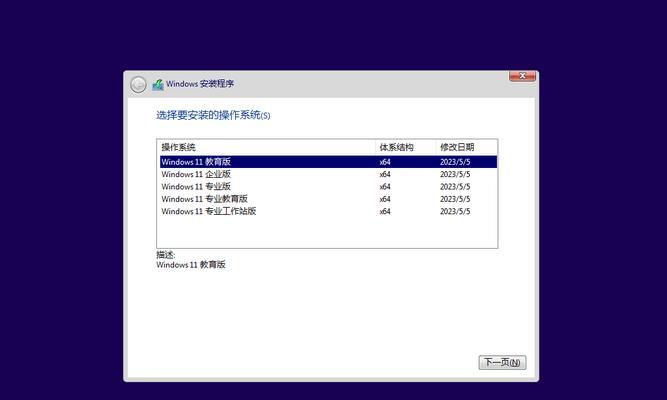
Task: Click the 操作系统 column header
Action: tap(266, 147)
